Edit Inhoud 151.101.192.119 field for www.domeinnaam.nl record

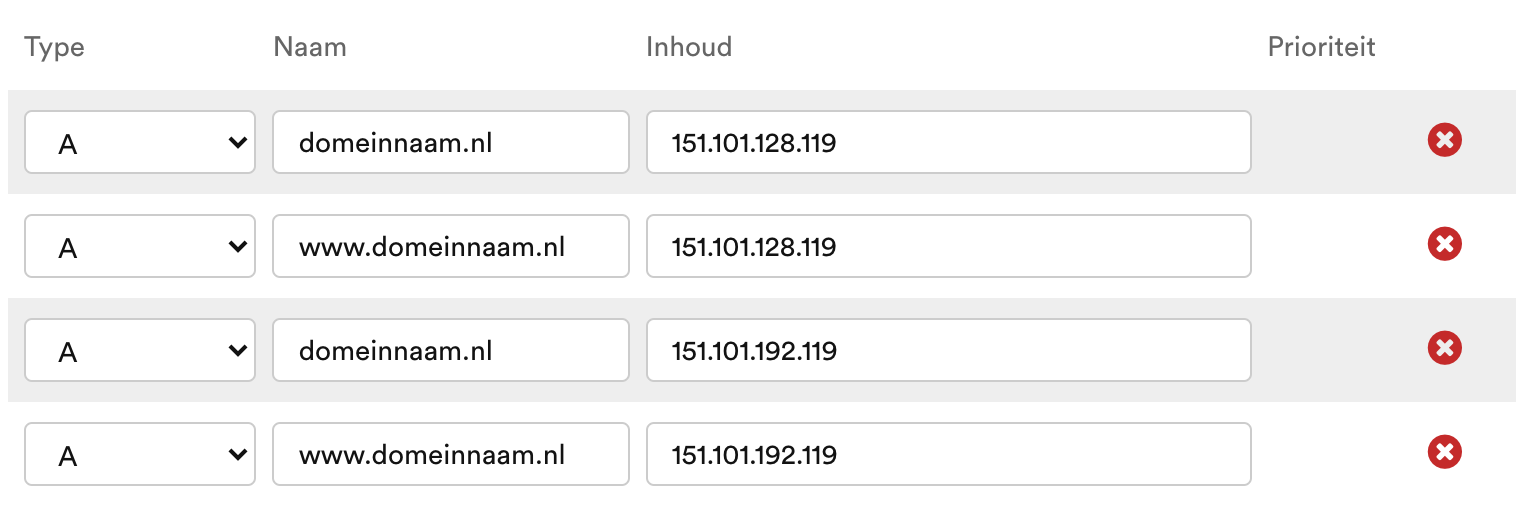(948, 454)
